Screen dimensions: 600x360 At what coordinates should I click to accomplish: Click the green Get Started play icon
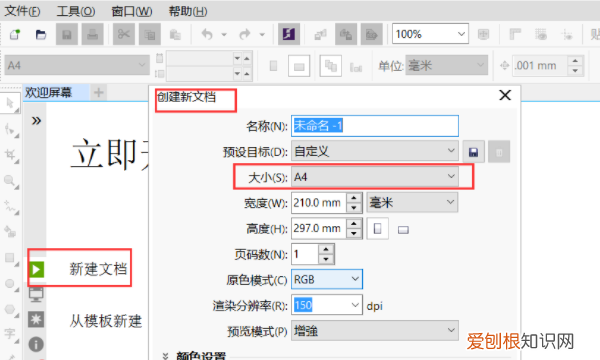pos(36,269)
